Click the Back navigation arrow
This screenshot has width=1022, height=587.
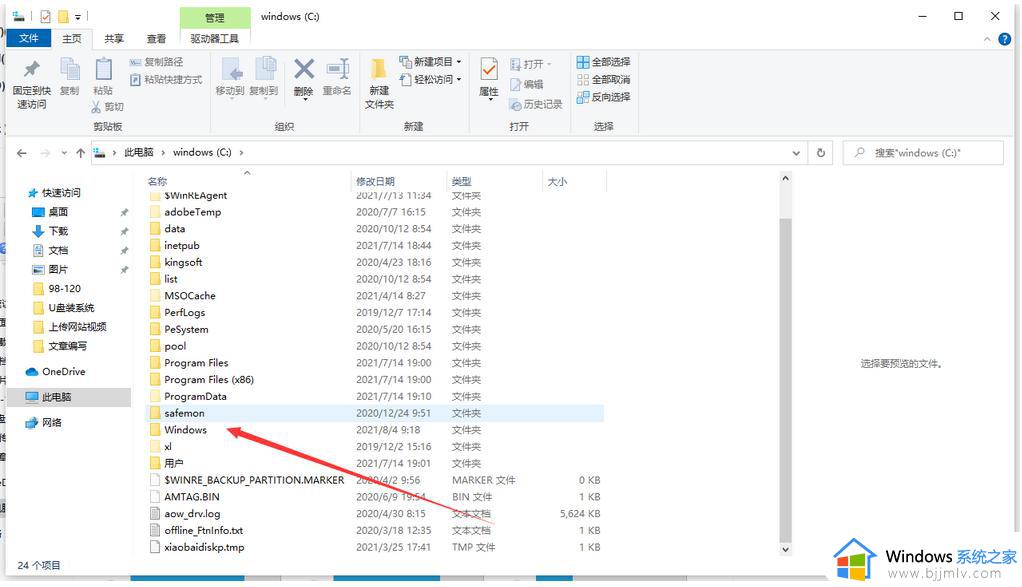[22, 153]
